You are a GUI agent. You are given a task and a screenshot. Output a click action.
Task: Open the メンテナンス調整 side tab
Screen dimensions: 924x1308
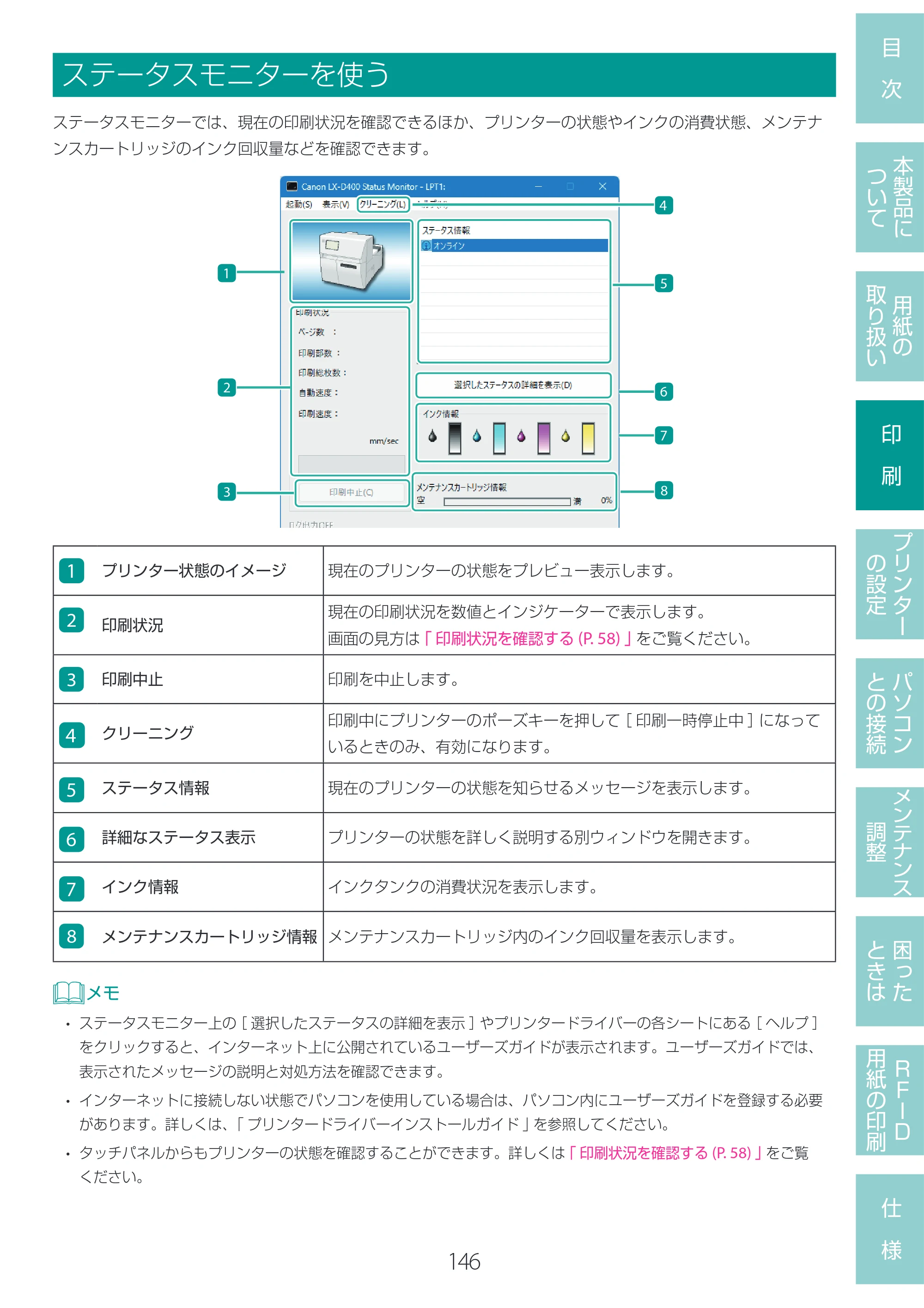pyautogui.click(x=890, y=842)
